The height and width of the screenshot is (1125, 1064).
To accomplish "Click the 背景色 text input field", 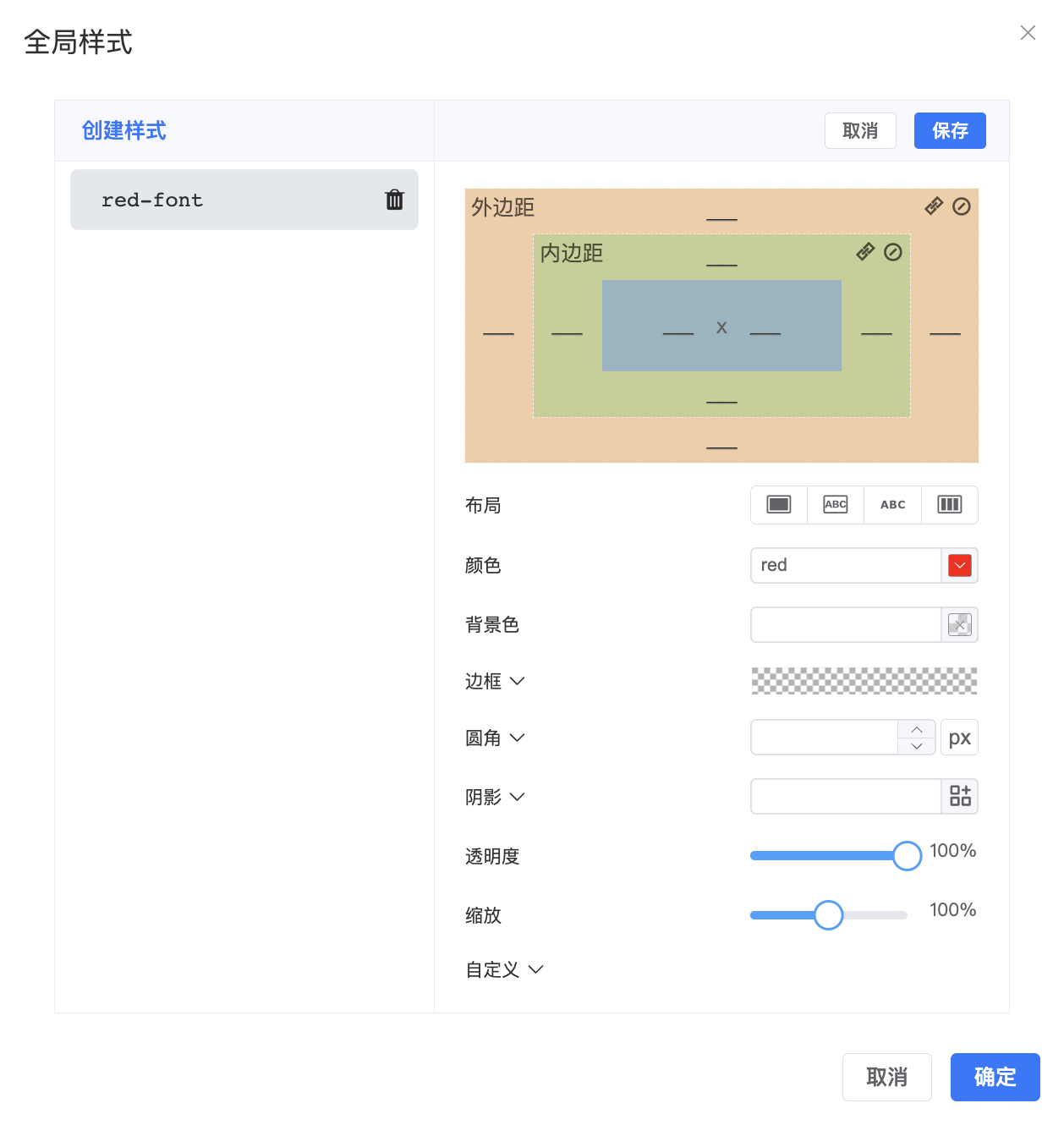I will point(846,624).
